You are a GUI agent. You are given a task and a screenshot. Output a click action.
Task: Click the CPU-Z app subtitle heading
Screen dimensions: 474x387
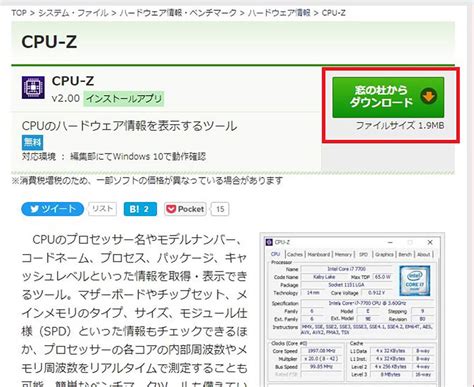click(73, 81)
